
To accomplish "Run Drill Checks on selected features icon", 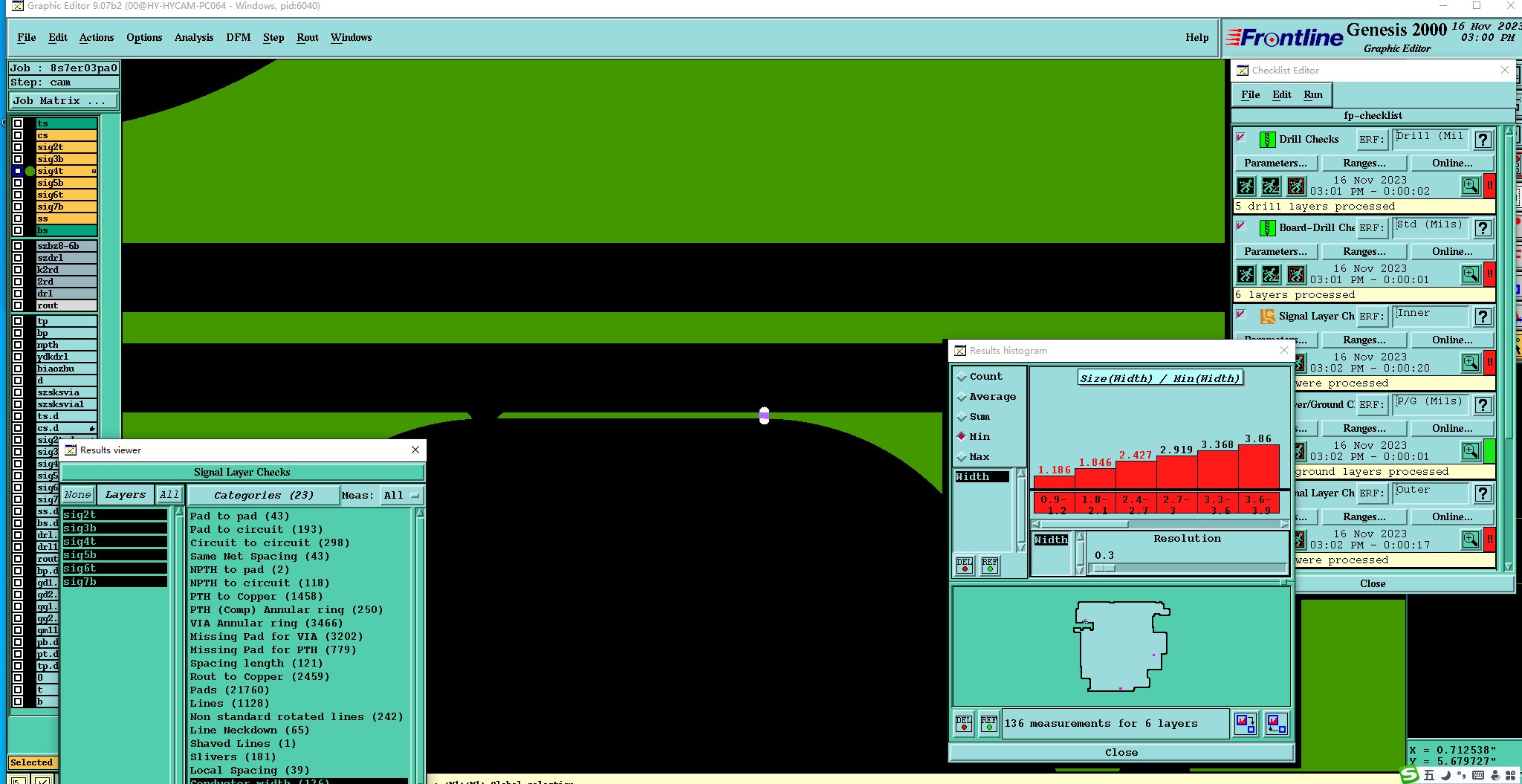I will tap(1272, 186).
